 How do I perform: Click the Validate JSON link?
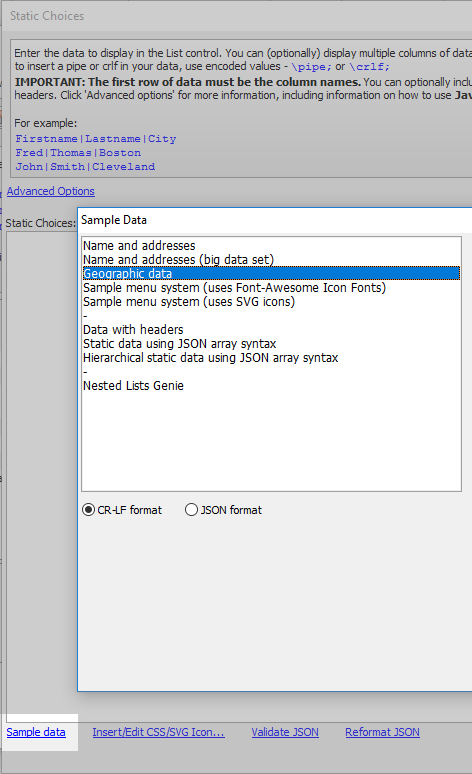click(285, 732)
